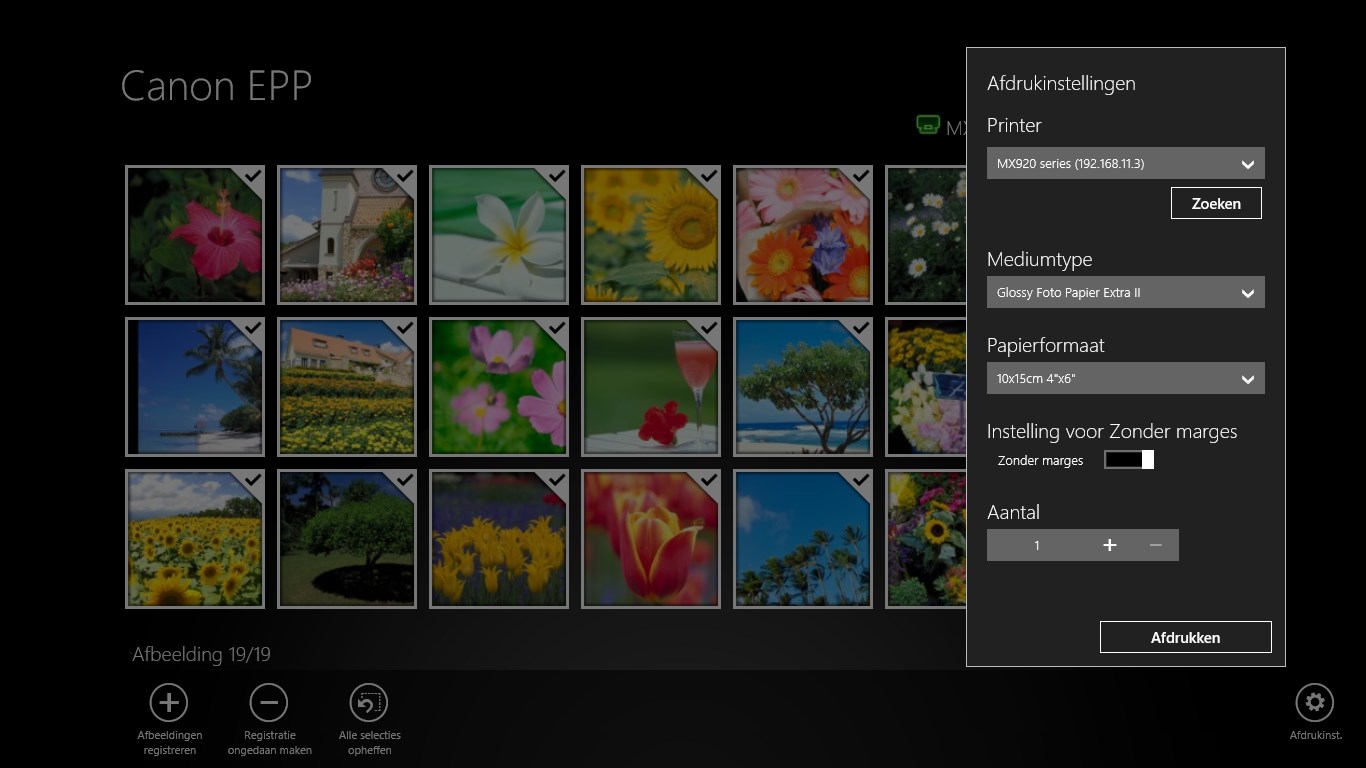
Task: Uncheck the checkmark on cocktail glass photo
Action: pos(708,328)
